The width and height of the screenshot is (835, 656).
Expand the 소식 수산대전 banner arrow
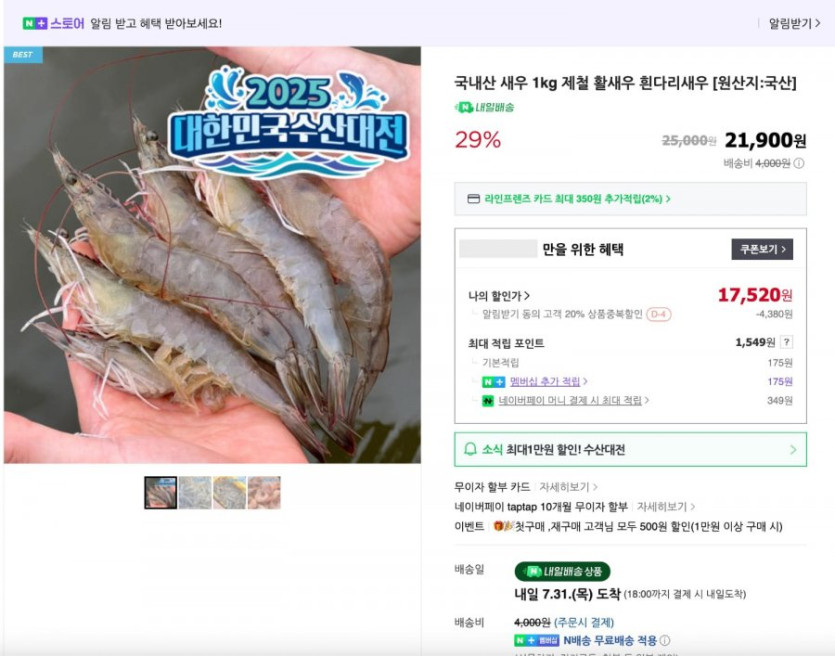tap(793, 450)
